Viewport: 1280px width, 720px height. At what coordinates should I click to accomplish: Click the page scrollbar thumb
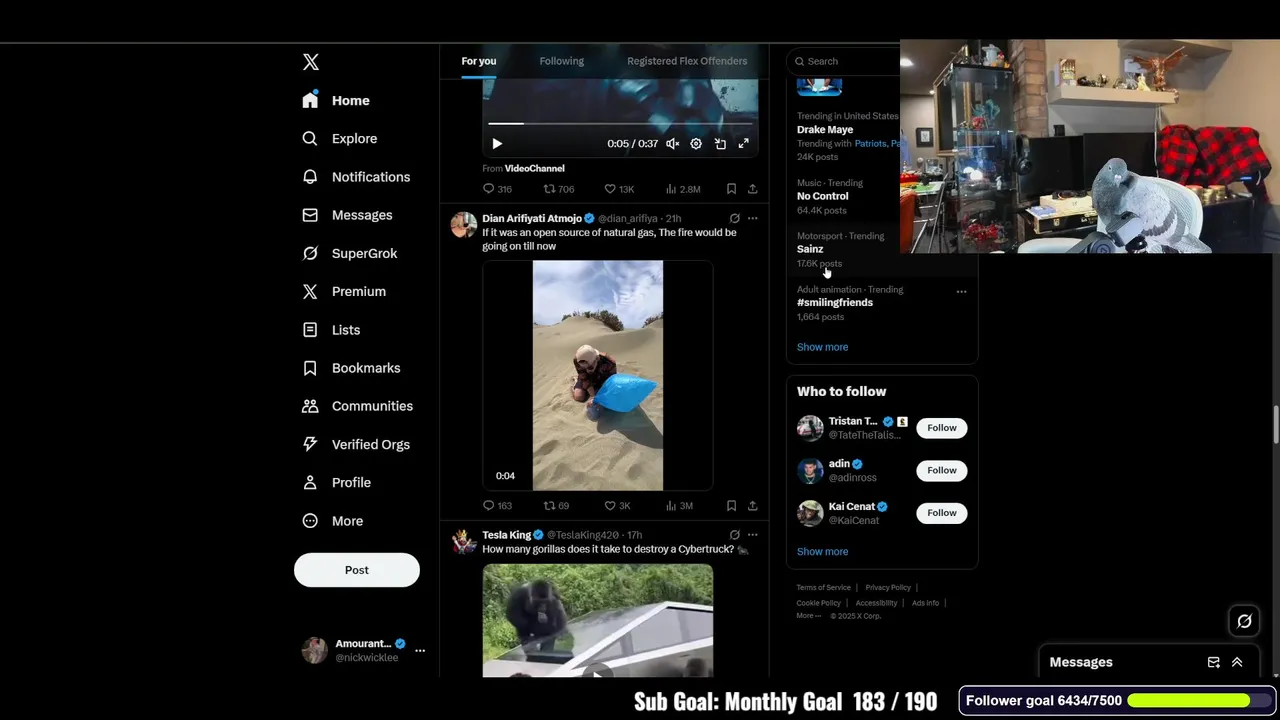pos(1275,425)
